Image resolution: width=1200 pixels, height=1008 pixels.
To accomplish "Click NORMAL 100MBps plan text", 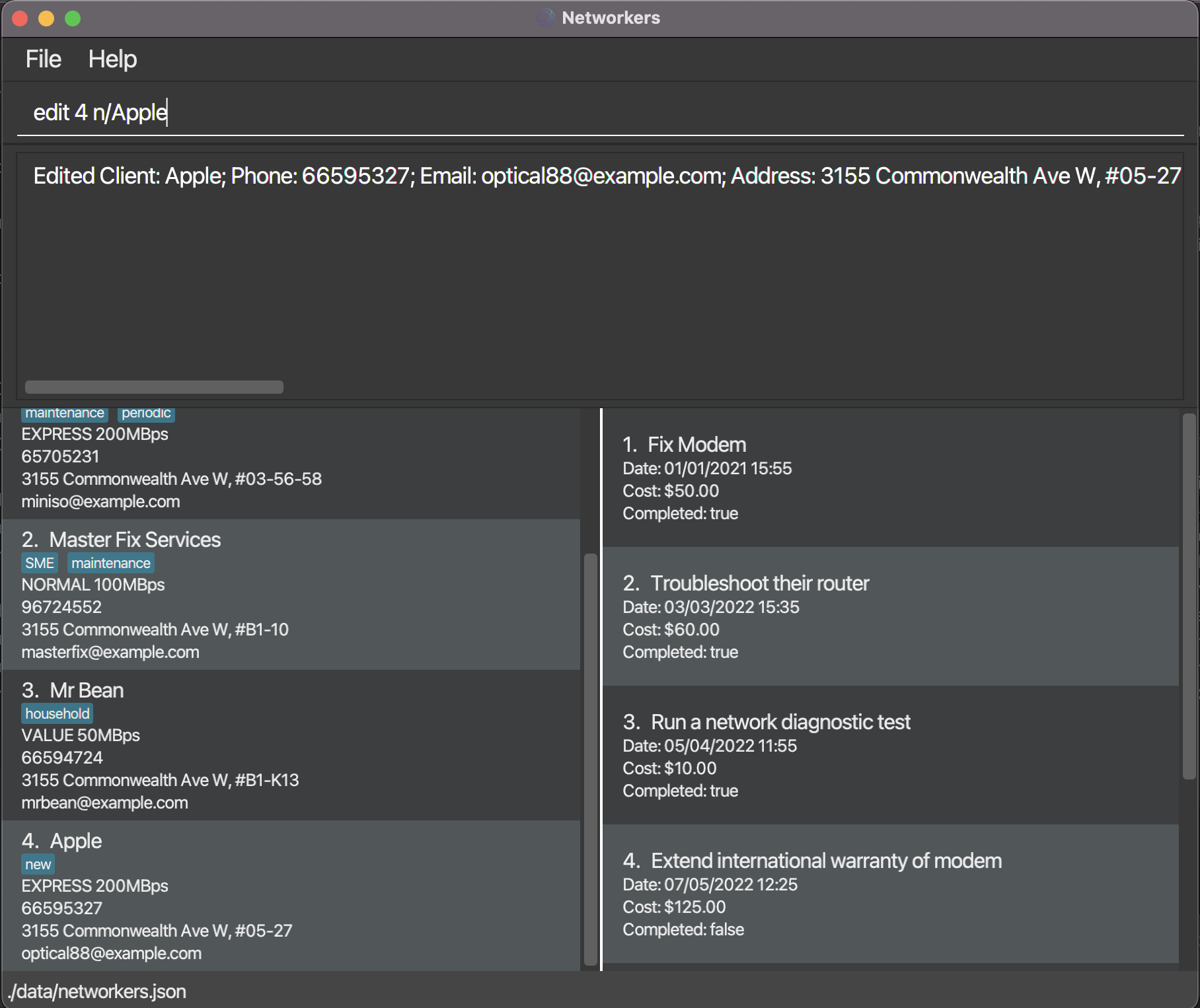I will 93,585.
